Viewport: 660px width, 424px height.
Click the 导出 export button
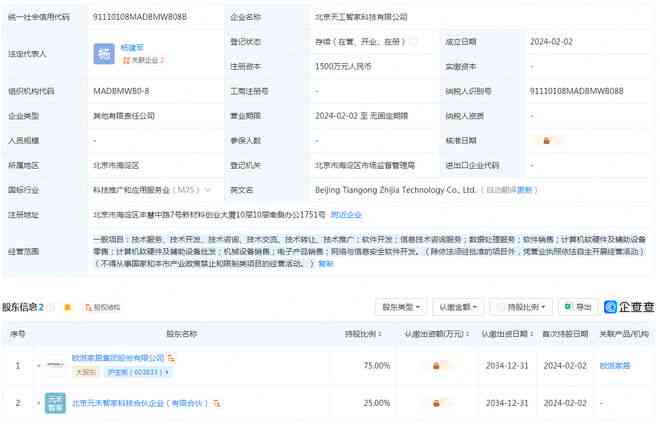point(578,307)
